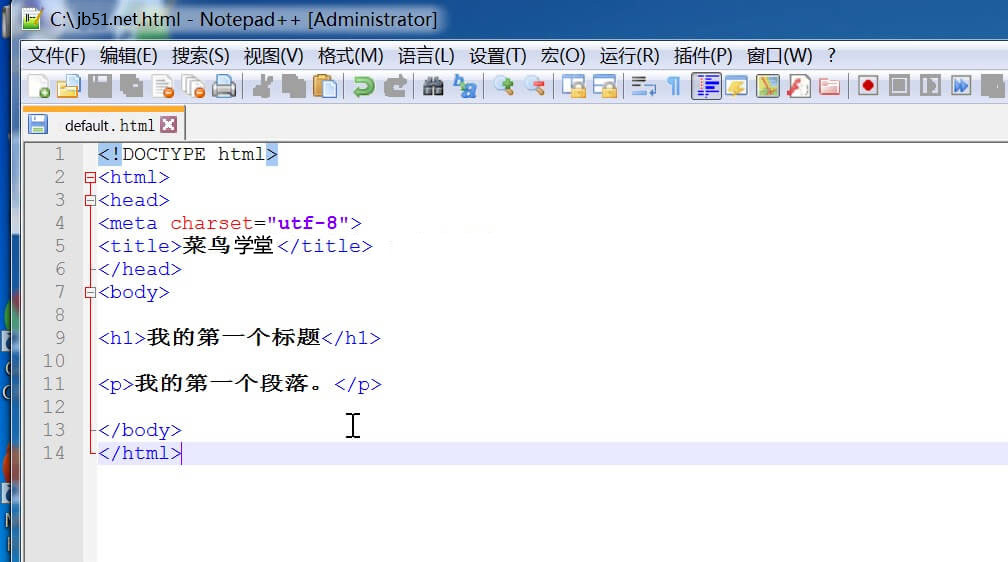Viewport: 1008px width, 562px height.
Task: Click the Undo green arrow icon
Action: pyautogui.click(x=363, y=87)
